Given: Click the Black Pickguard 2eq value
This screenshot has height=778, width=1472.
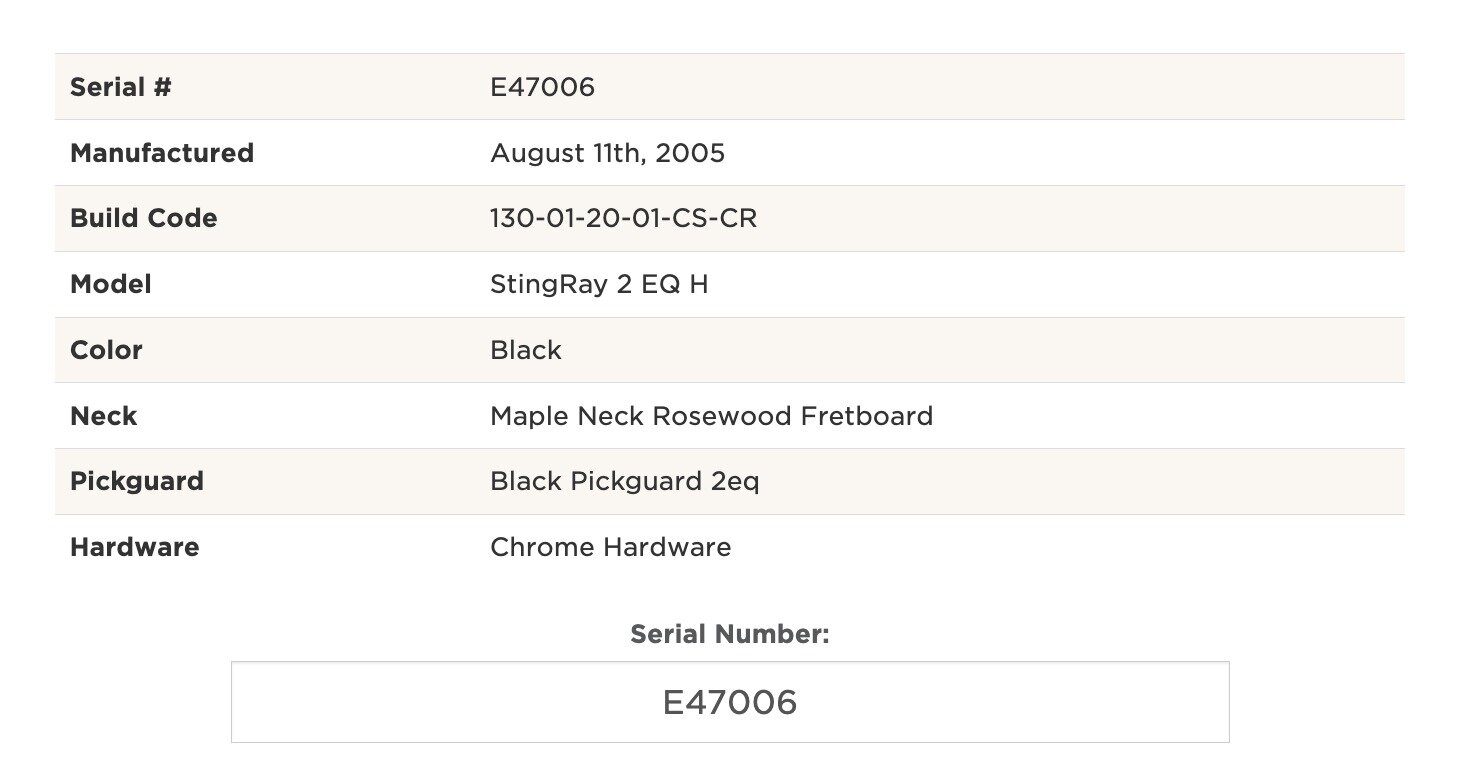Looking at the screenshot, I should [625, 481].
